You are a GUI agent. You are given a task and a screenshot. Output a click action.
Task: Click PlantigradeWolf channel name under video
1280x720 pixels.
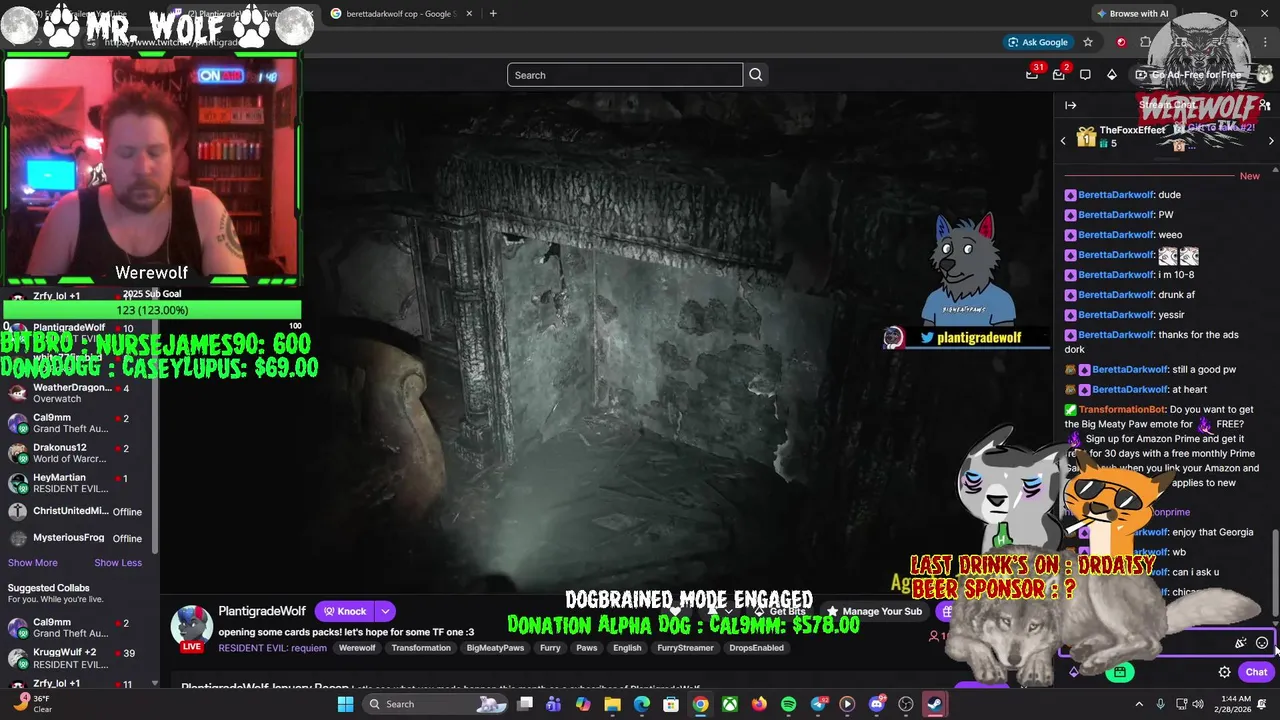coord(262,611)
